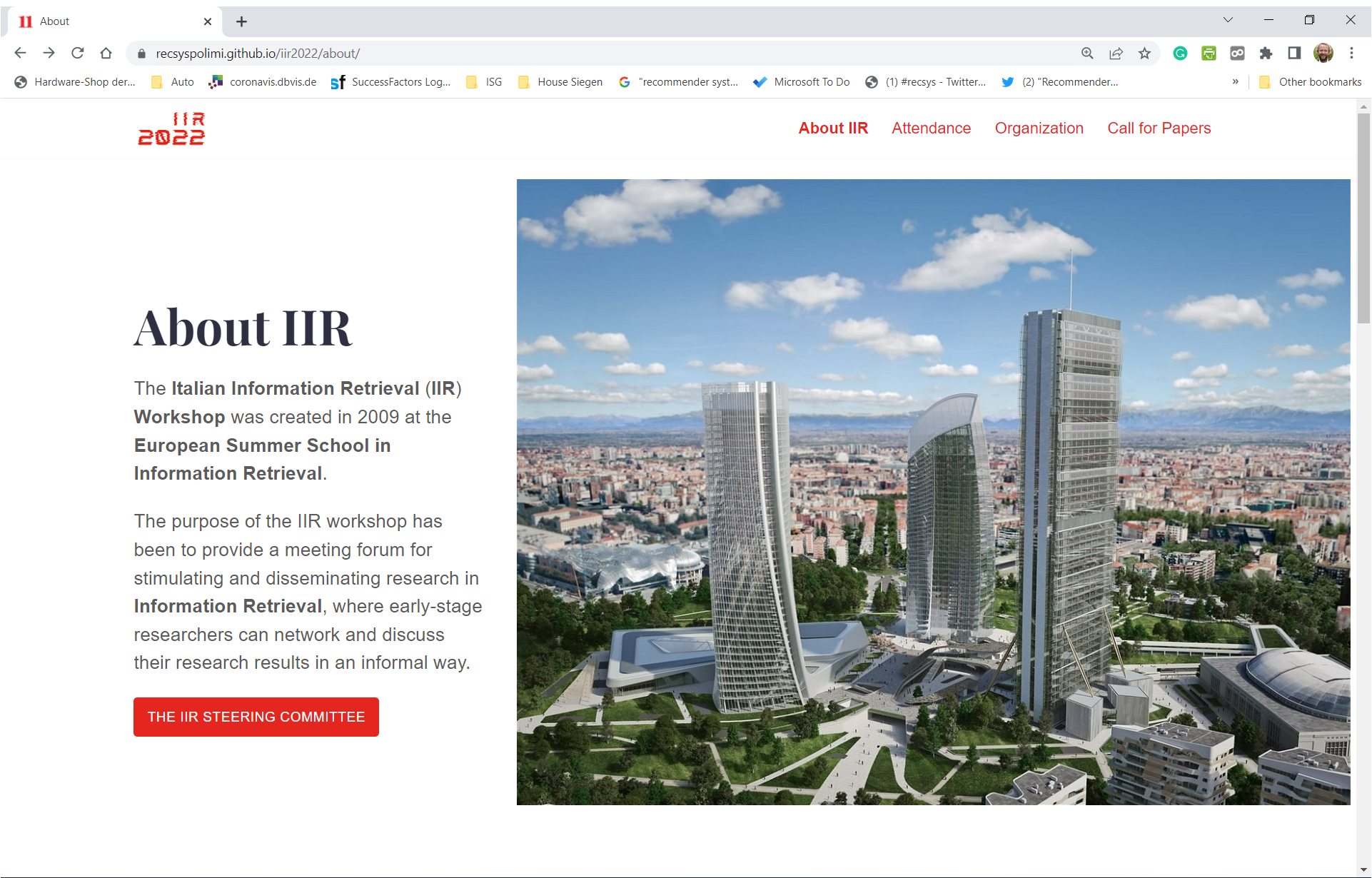The width and height of the screenshot is (1372, 878).
Task: Open the side panel icon in toolbar
Action: pyautogui.click(x=1294, y=54)
